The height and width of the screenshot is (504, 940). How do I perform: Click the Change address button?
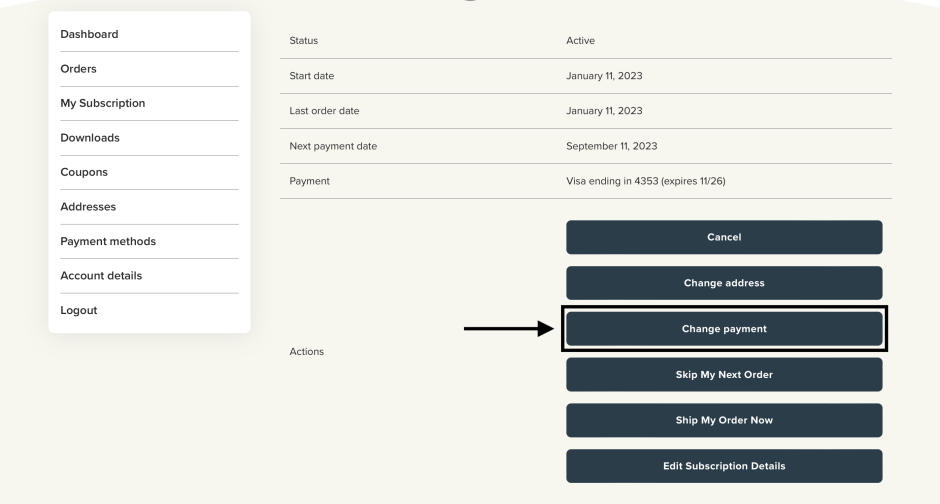(x=724, y=283)
